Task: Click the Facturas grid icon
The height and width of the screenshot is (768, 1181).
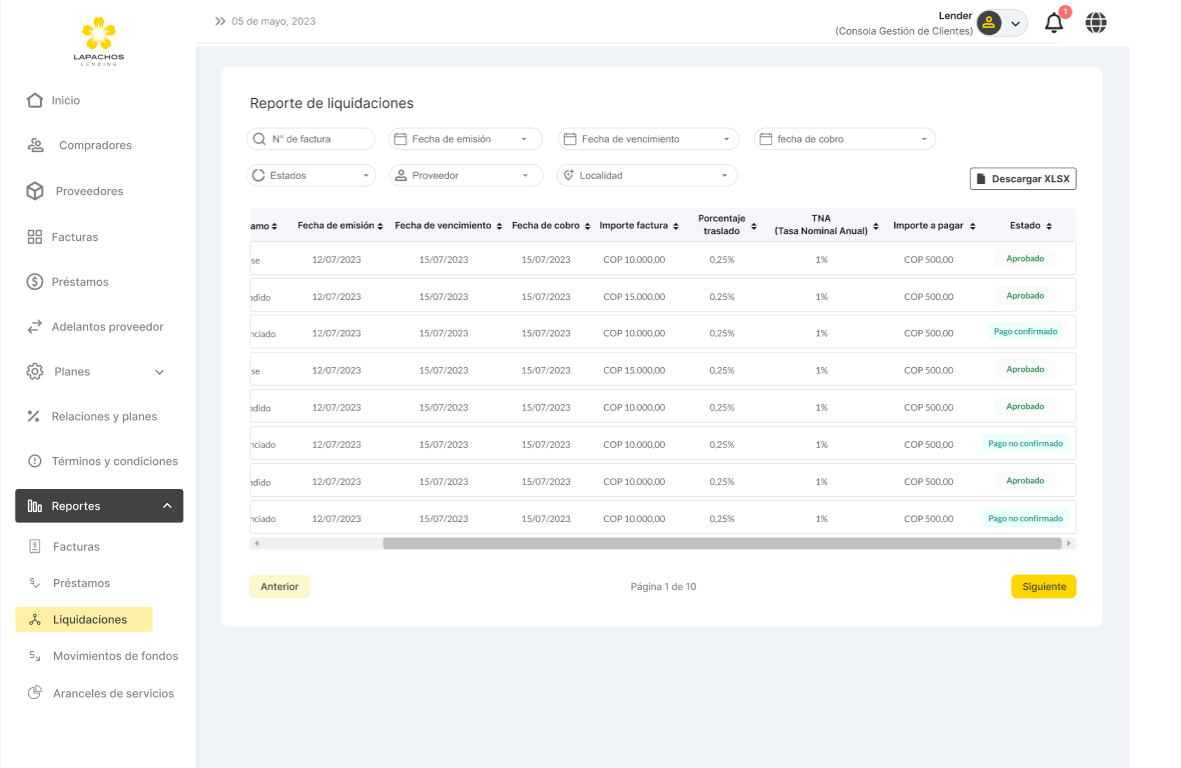Action: [35, 237]
